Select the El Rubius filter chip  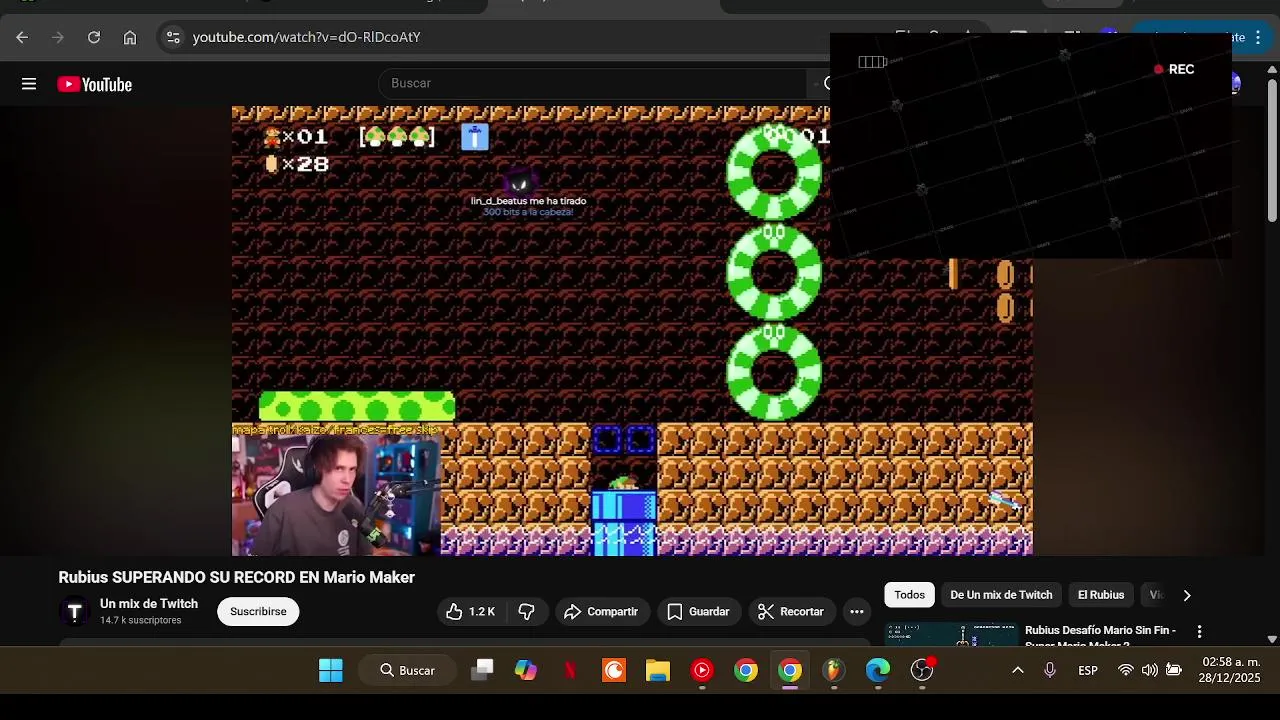[x=1101, y=595]
